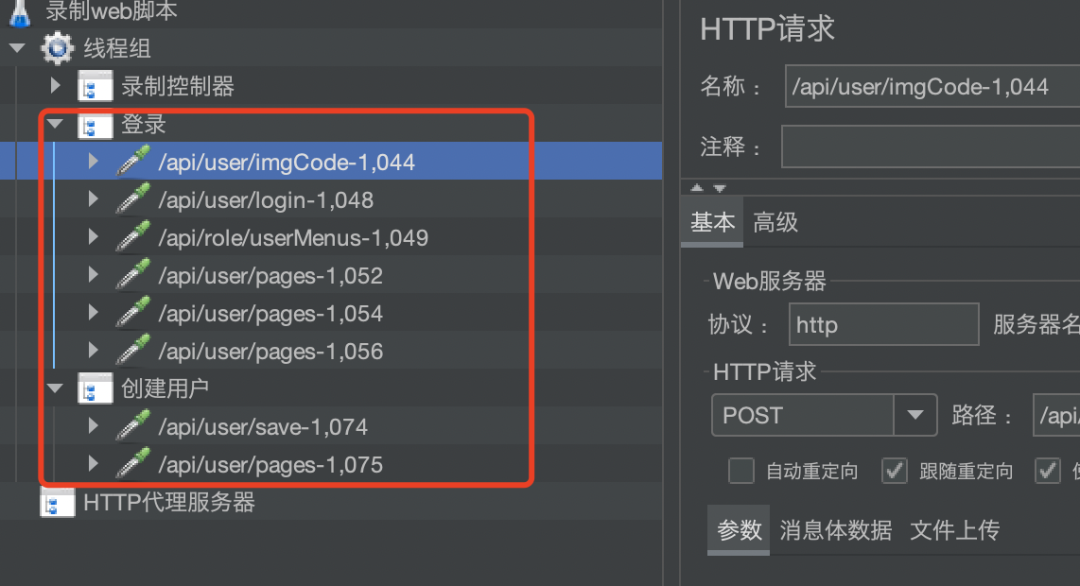Collapse the 线程组 tree node

pos(18,48)
